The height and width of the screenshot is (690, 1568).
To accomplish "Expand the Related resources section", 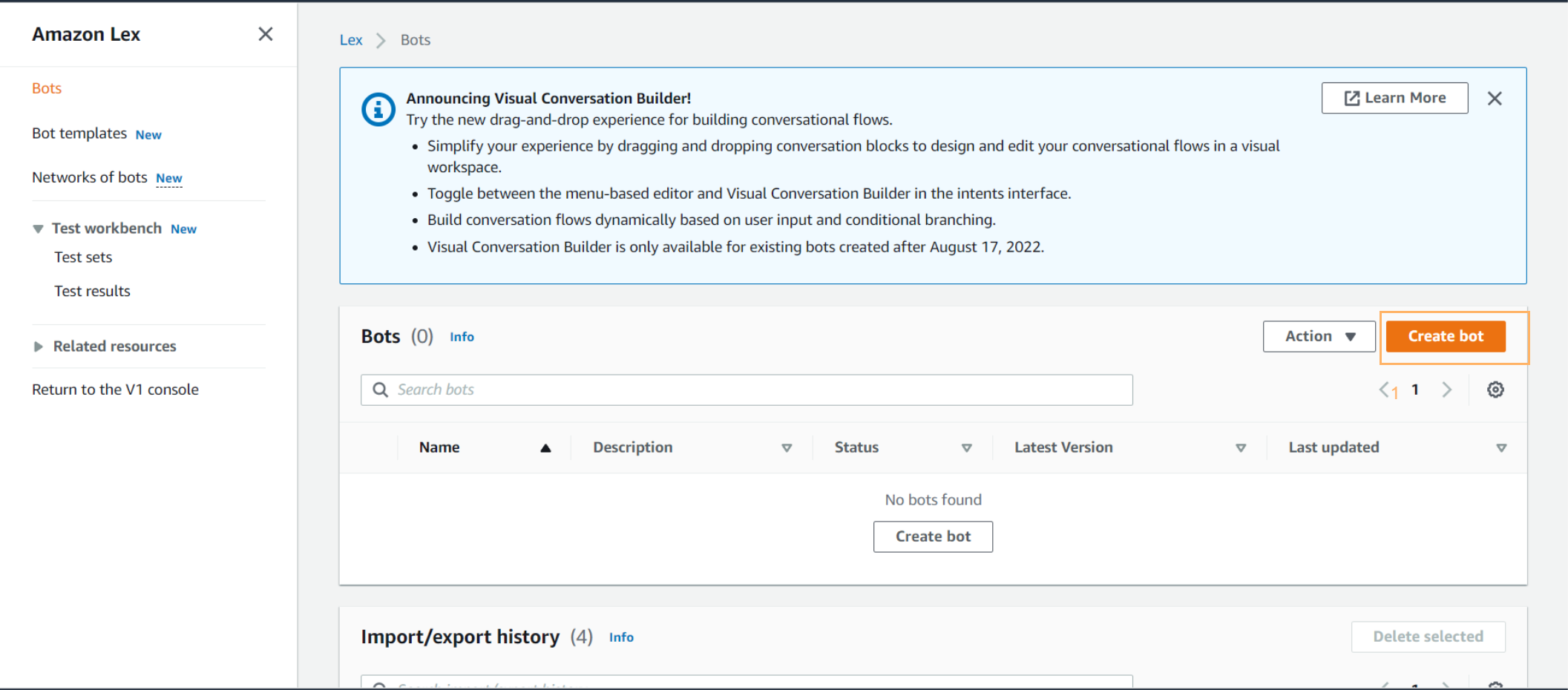I will [38, 346].
